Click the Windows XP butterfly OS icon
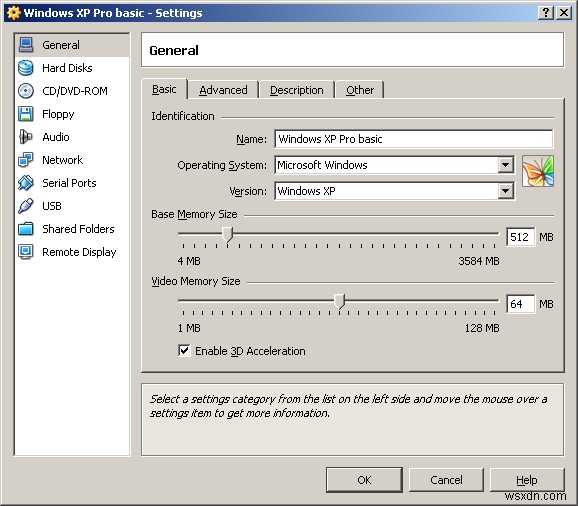 (x=538, y=171)
